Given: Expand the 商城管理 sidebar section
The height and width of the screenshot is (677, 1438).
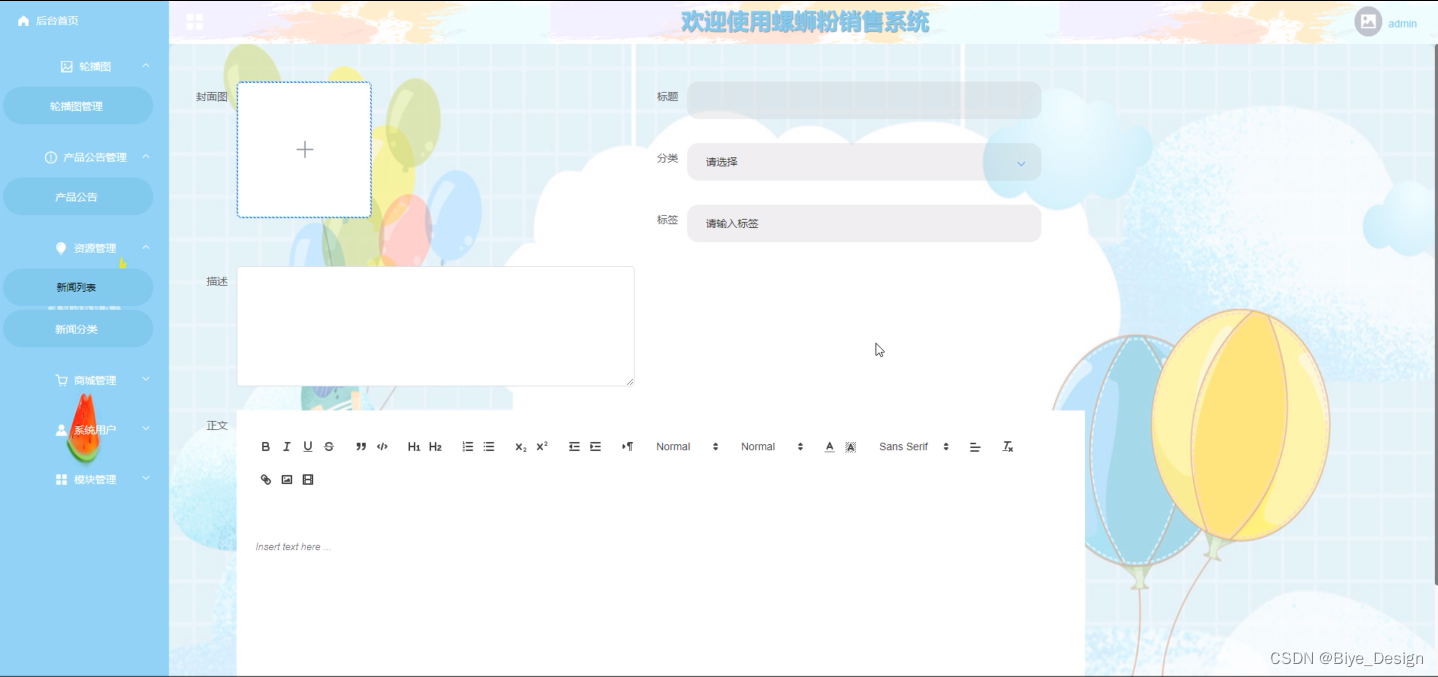Looking at the screenshot, I should point(84,380).
